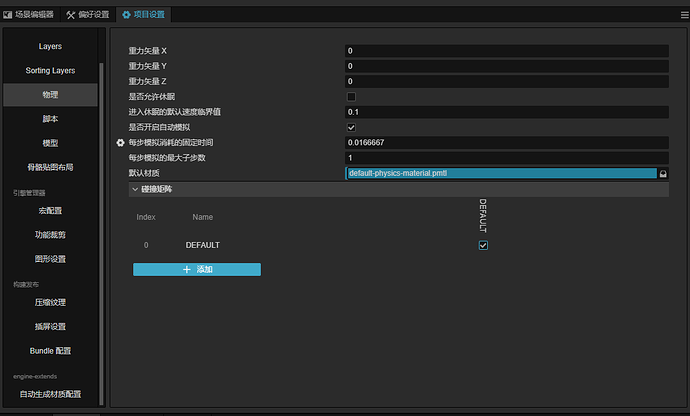The height and width of the screenshot is (416, 690).
Task: Switch to the 偏好设置 tab
Action: coord(88,15)
